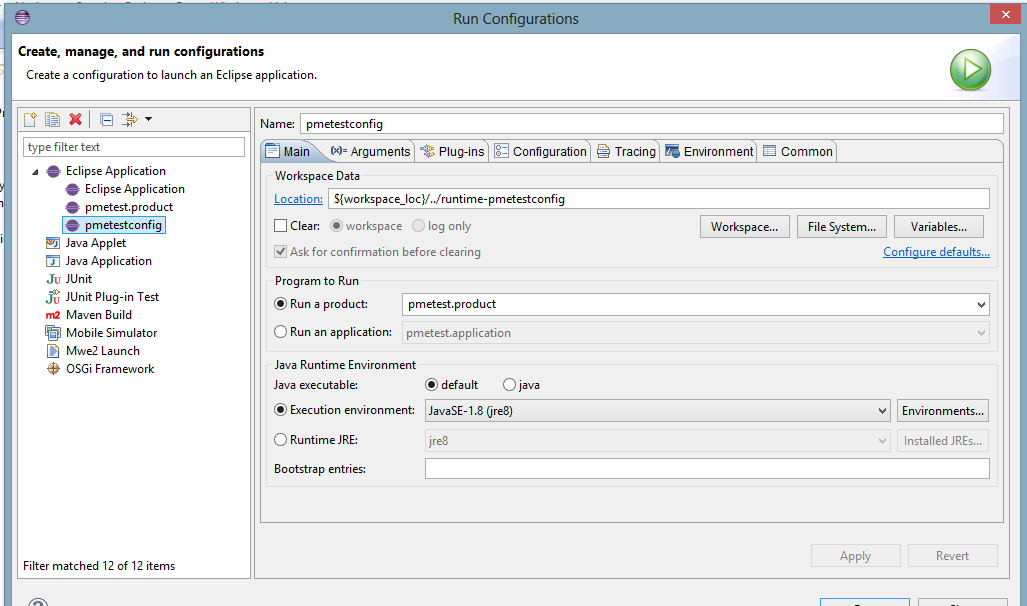This screenshot has height=606, width=1027.
Task: Select the Java Applet configuration type
Action: click(x=95, y=243)
